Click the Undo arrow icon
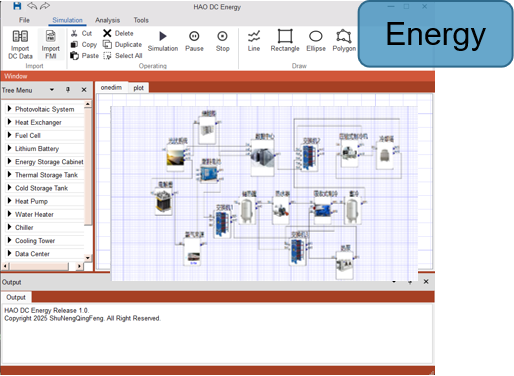This screenshot has width=514, height=376. pyautogui.click(x=32, y=6)
